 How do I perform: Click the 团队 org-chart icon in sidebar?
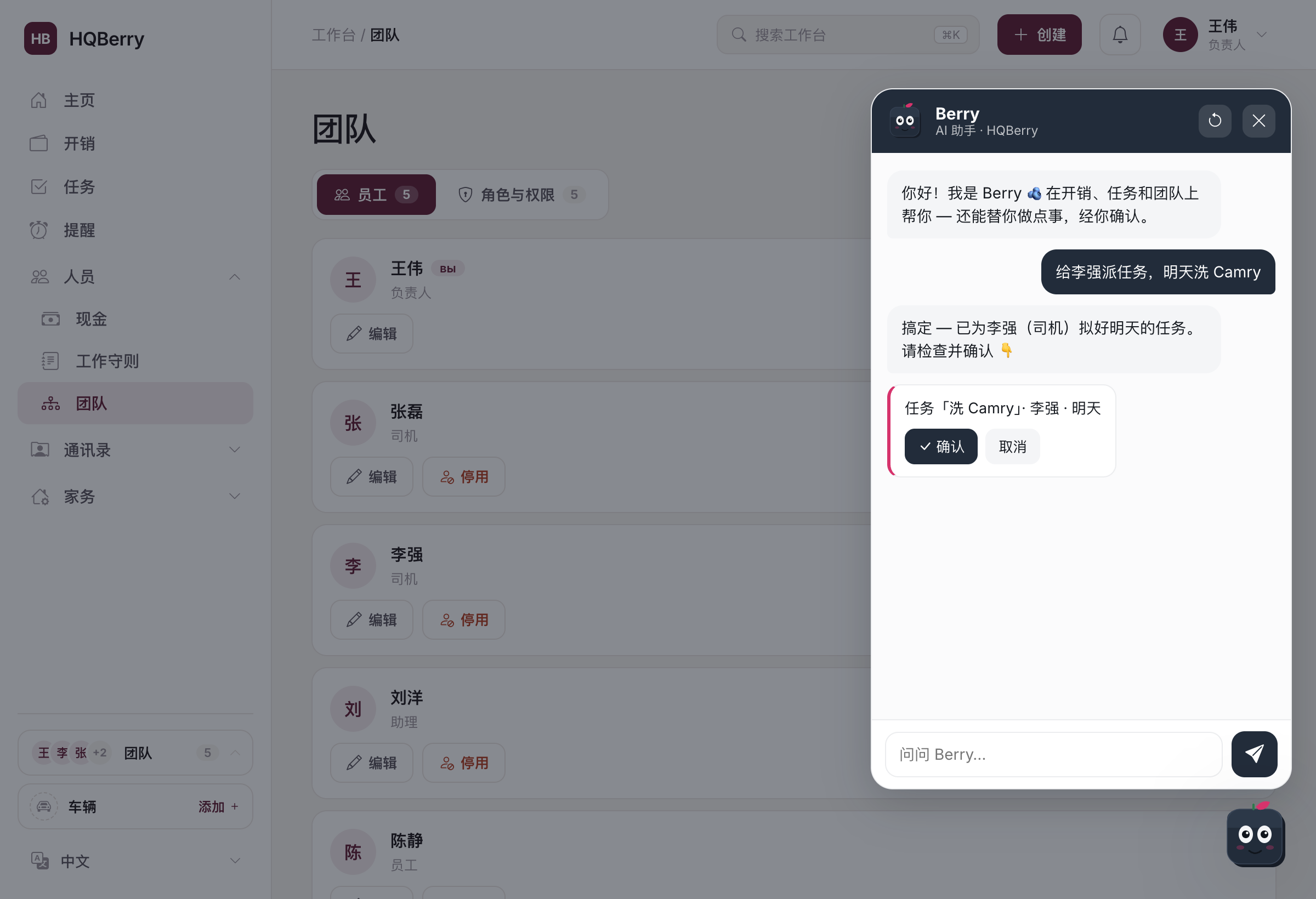tap(50, 403)
